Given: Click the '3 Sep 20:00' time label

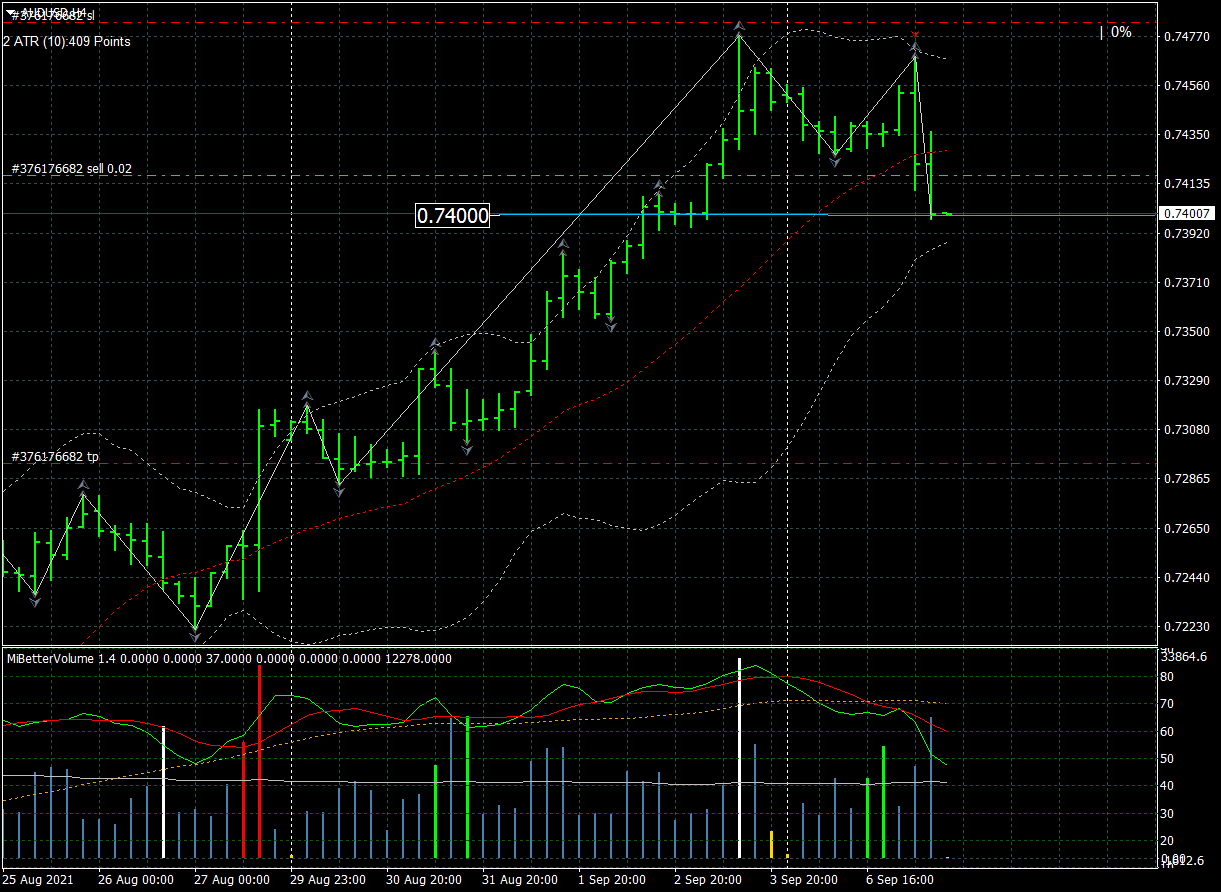Looking at the screenshot, I should 804,880.
